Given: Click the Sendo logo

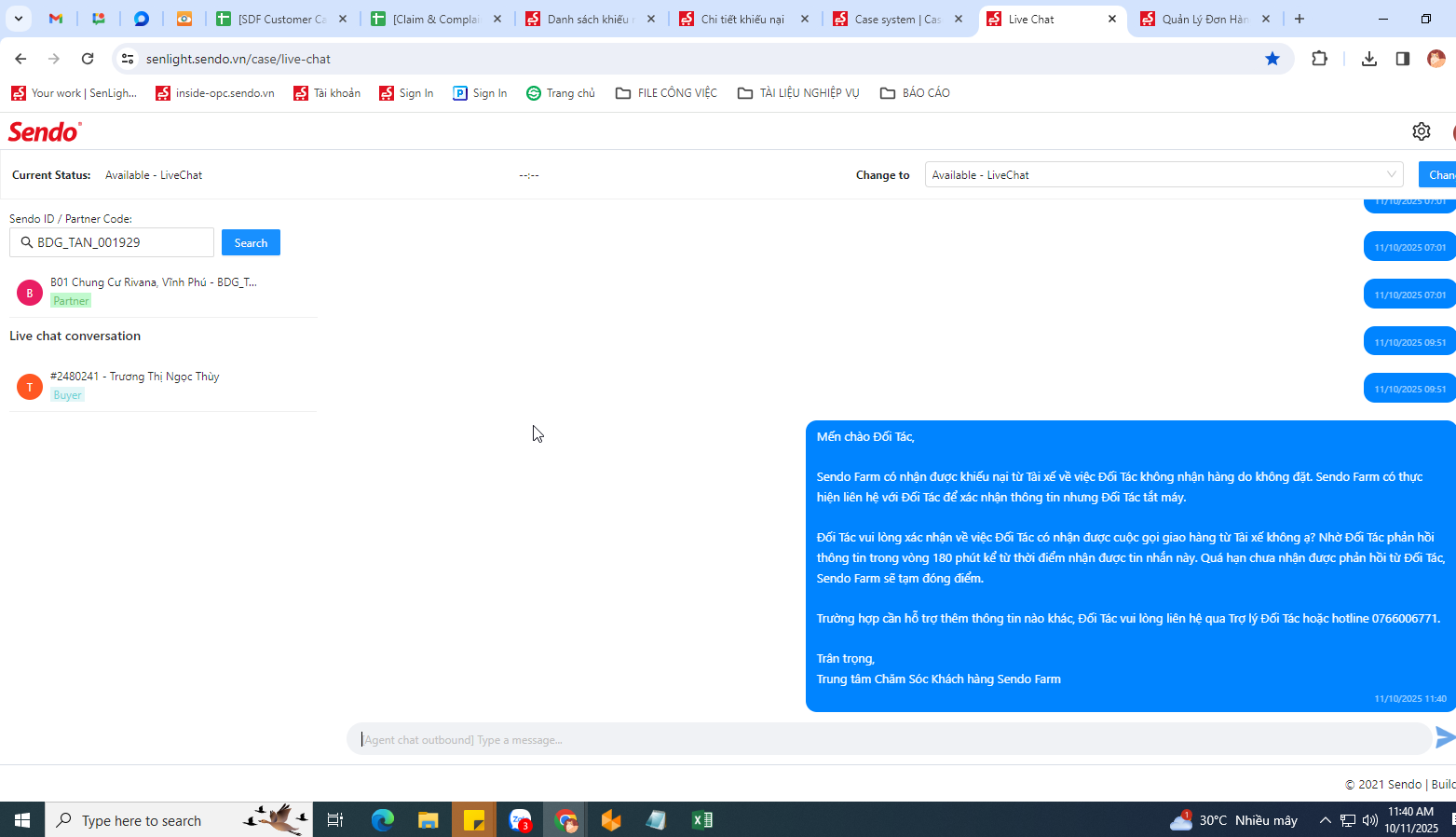Looking at the screenshot, I should [45, 131].
